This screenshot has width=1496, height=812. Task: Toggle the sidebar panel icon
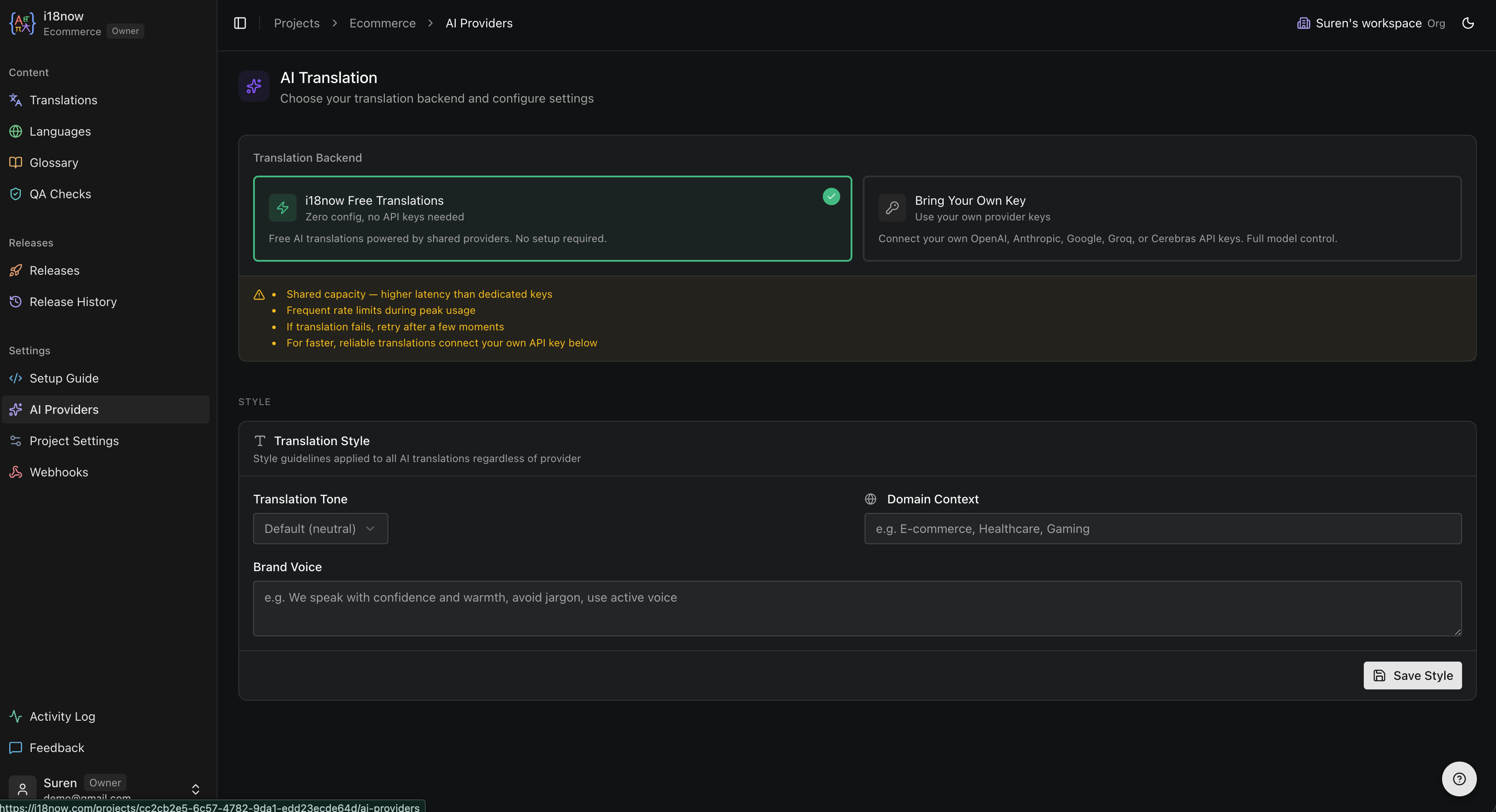[240, 23]
